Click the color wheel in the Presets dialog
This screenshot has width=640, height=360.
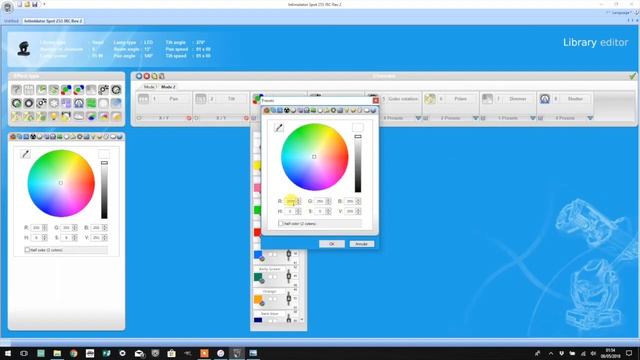point(315,157)
